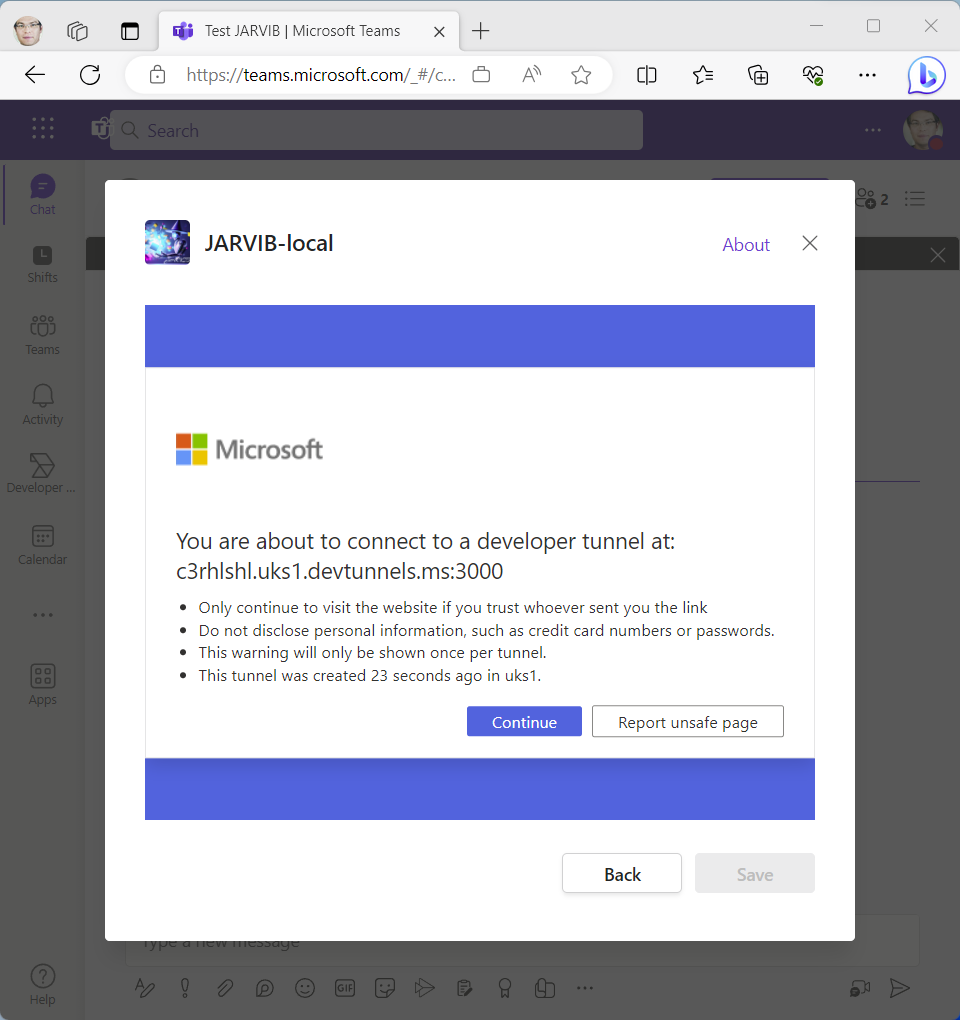Click the disabled Save button in dialog
This screenshot has width=960, height=1020.
point(754,874)
